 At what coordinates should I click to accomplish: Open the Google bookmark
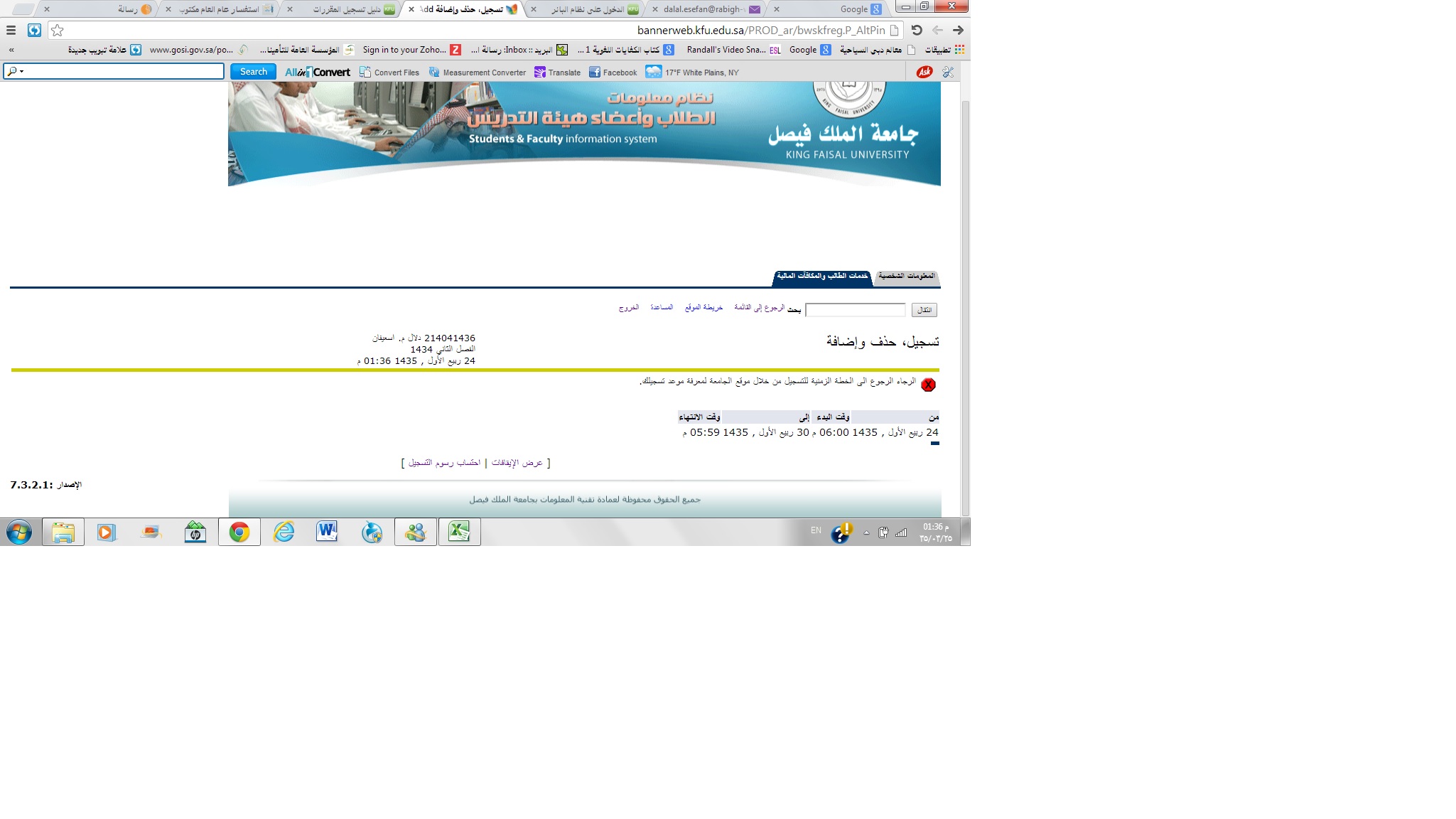[x=810, y=50]
